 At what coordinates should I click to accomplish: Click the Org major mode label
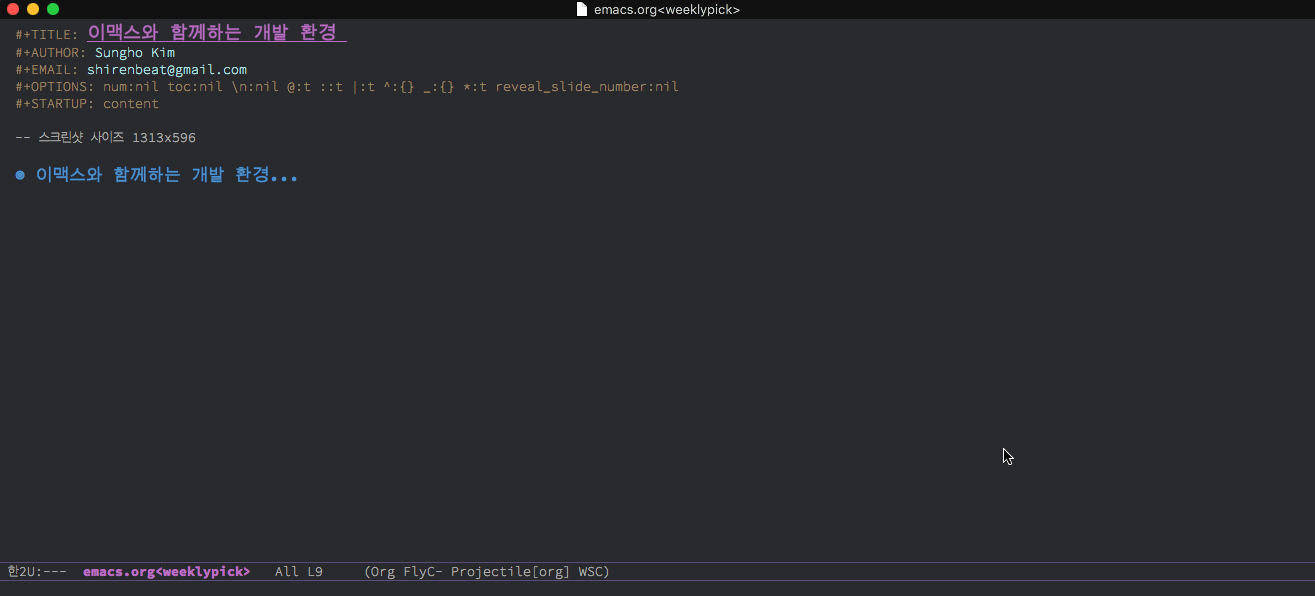[x=383, y=571]
